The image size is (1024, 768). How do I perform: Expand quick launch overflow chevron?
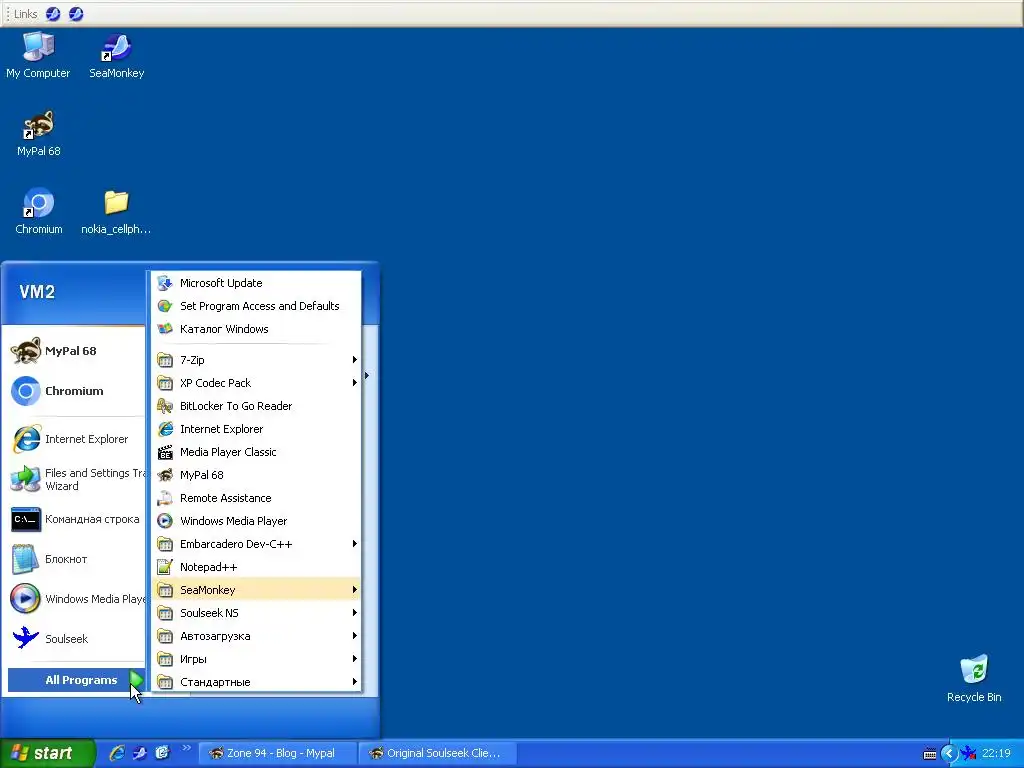185,748
